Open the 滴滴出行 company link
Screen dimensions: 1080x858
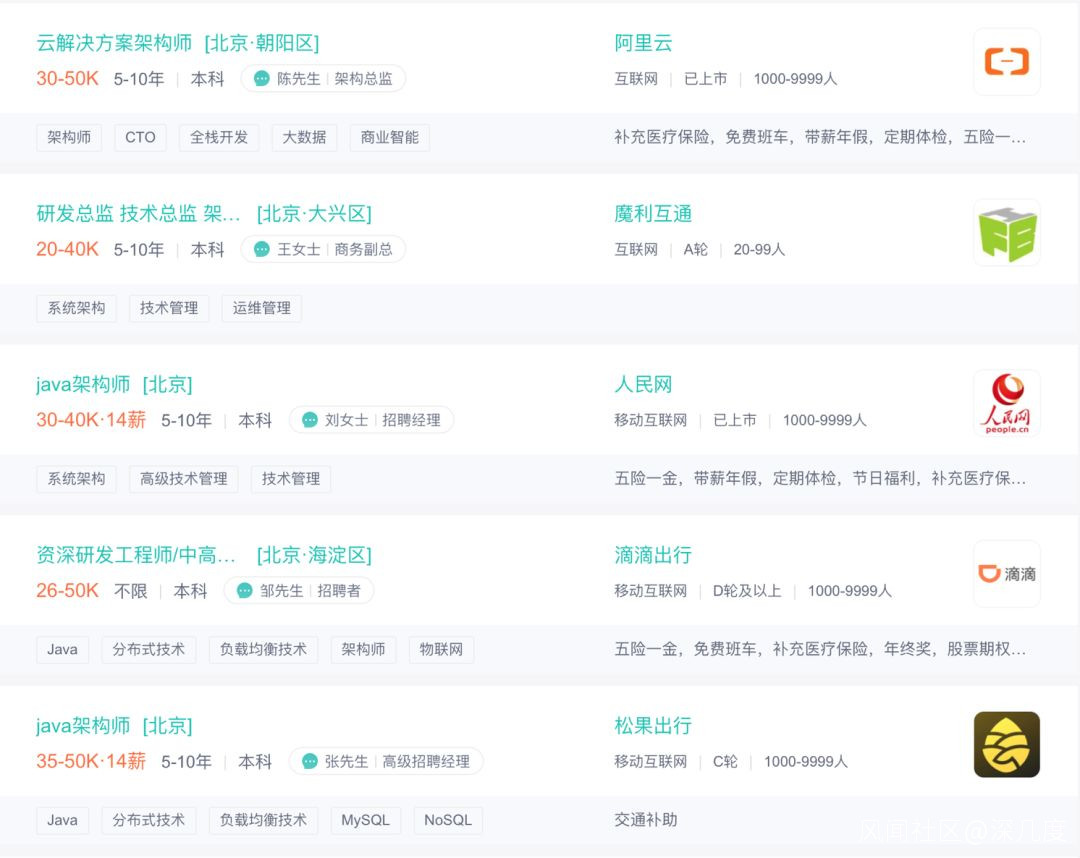[x=653, y=555]
